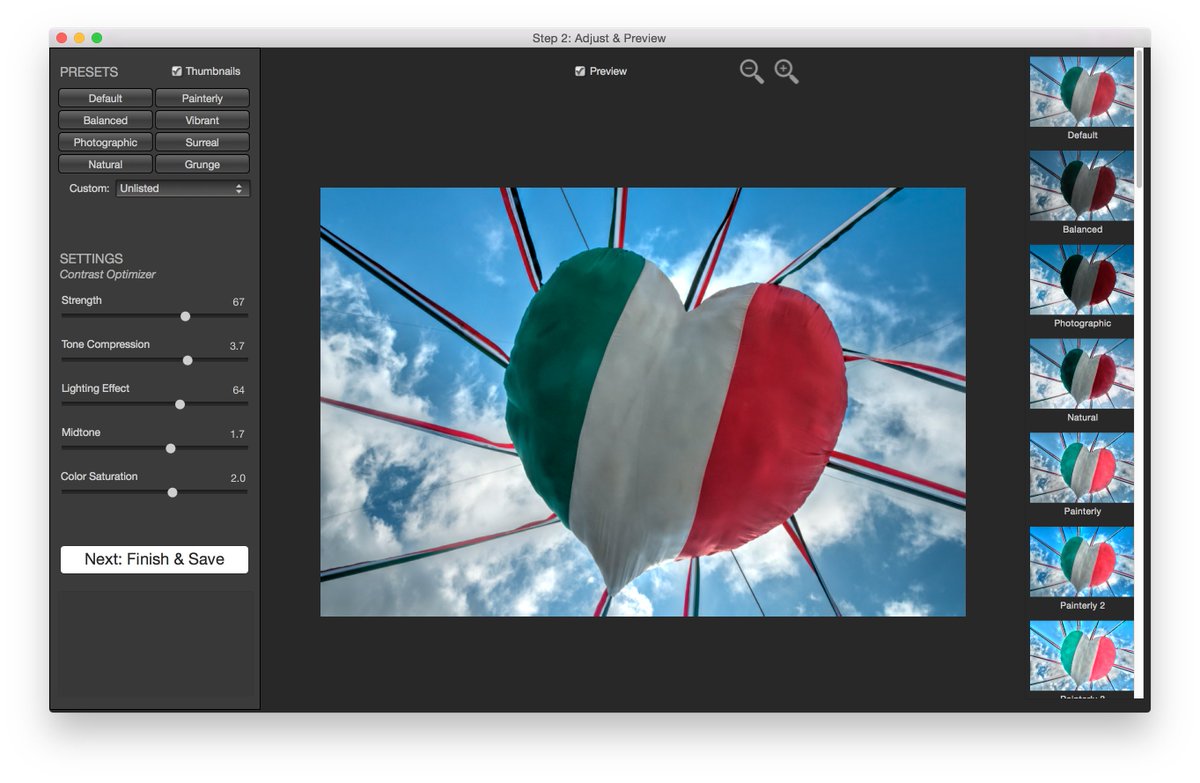Viewport: 1200px width, 783px height.
Task: Click the zoom in magnifier icon
Action: point(786,71)
